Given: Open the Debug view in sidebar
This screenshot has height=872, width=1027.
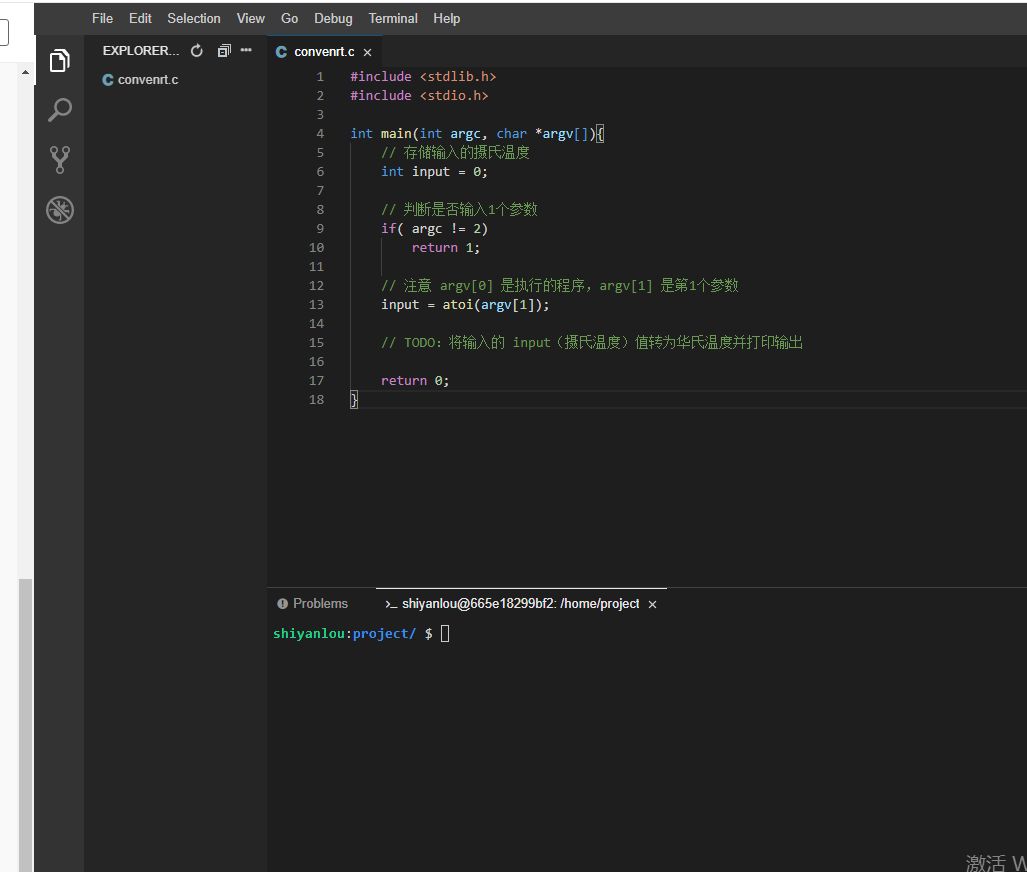Looking at the screenshot, I should tap(60, 210).
